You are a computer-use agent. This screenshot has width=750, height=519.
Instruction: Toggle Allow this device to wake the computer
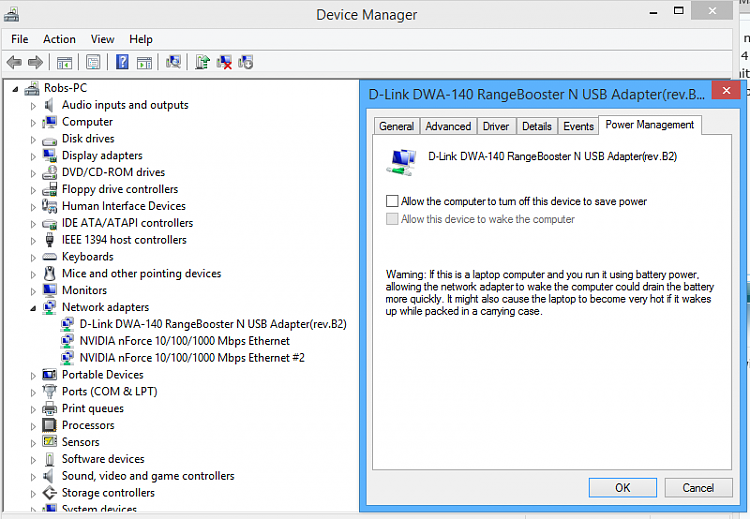click(x=392, y=219)
